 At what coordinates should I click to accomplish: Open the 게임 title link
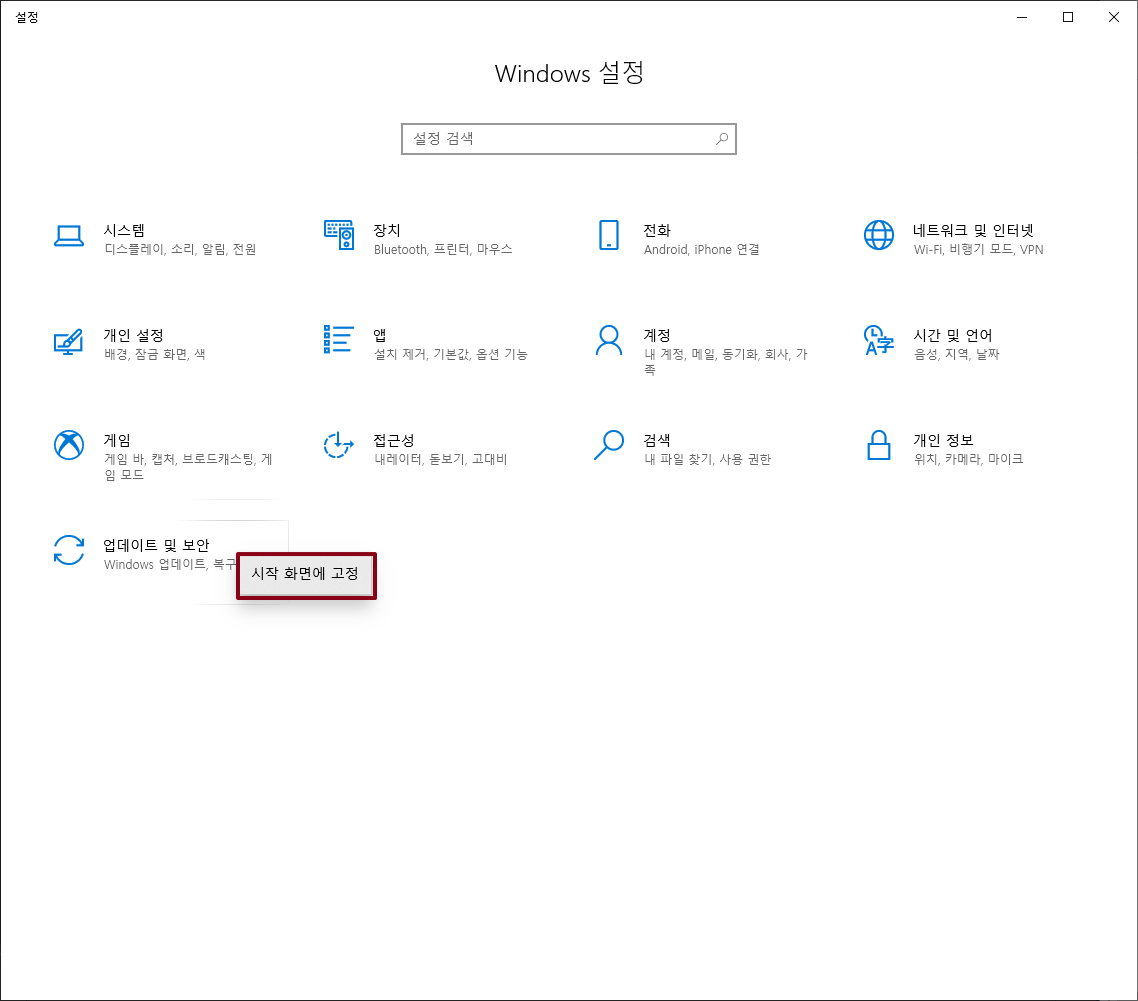(x=118, y=440)
